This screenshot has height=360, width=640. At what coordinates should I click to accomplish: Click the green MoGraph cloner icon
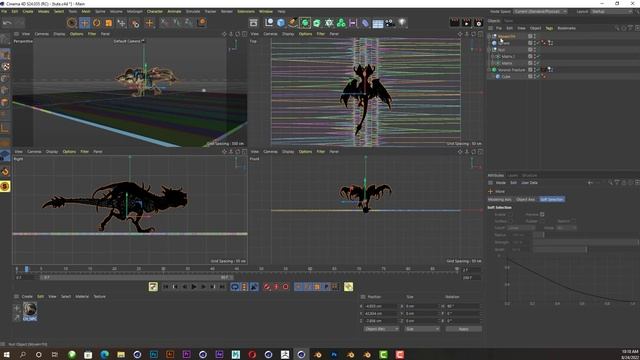click(341, 23)
